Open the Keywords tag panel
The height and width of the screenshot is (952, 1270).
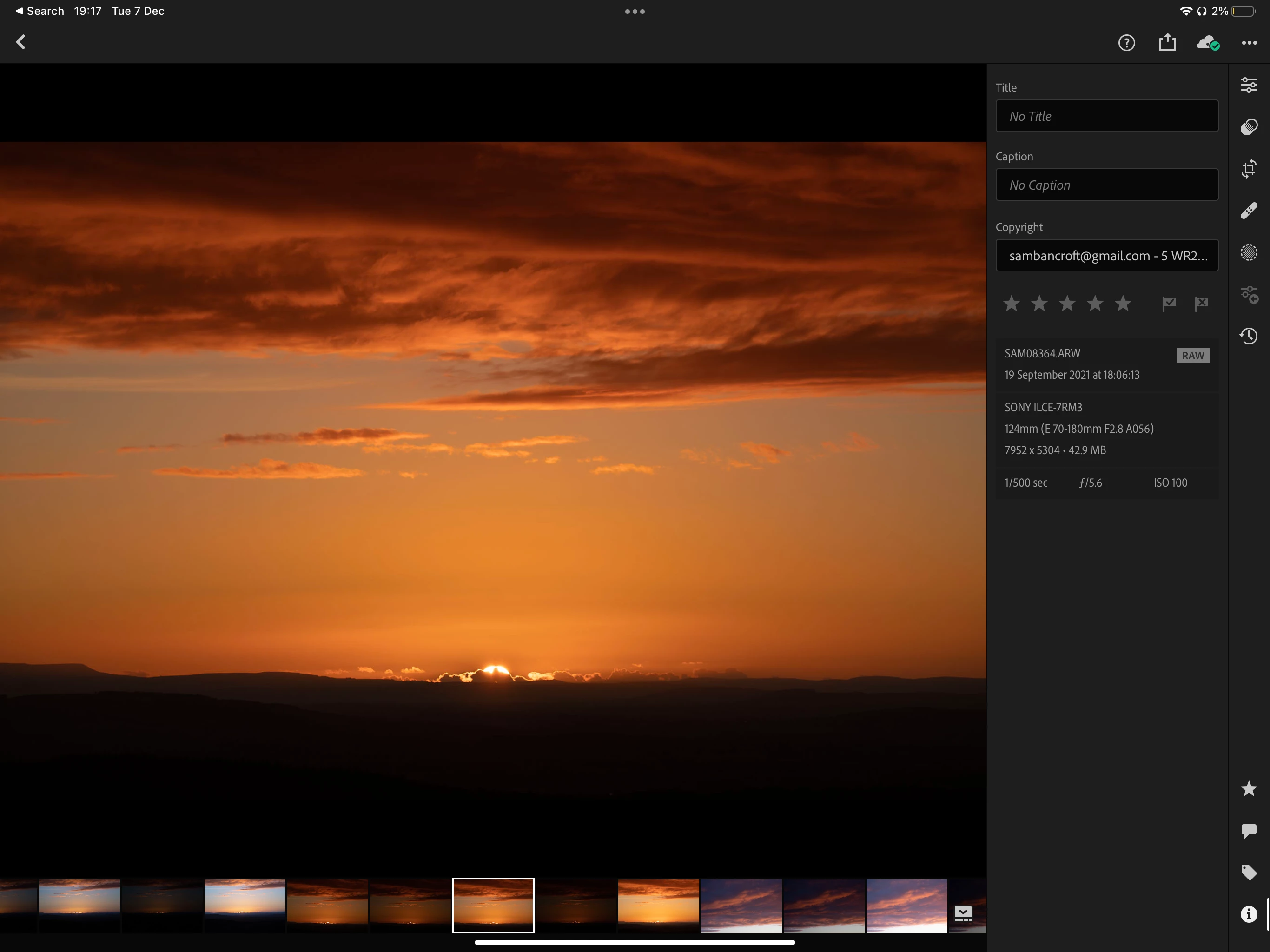pyautogui.click(x=1249, y=872)
